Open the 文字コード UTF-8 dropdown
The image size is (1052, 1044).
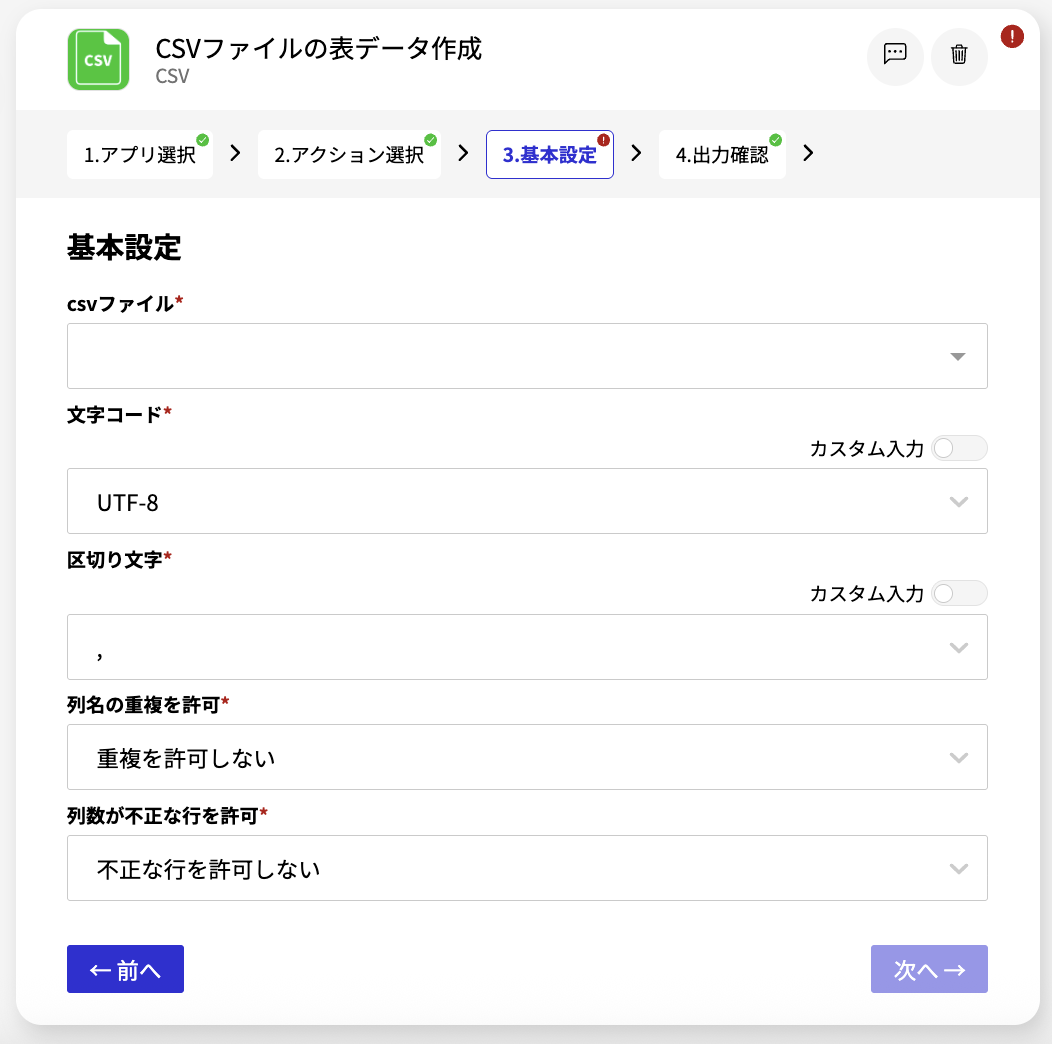pyautogui.click(x=527, y=501)
